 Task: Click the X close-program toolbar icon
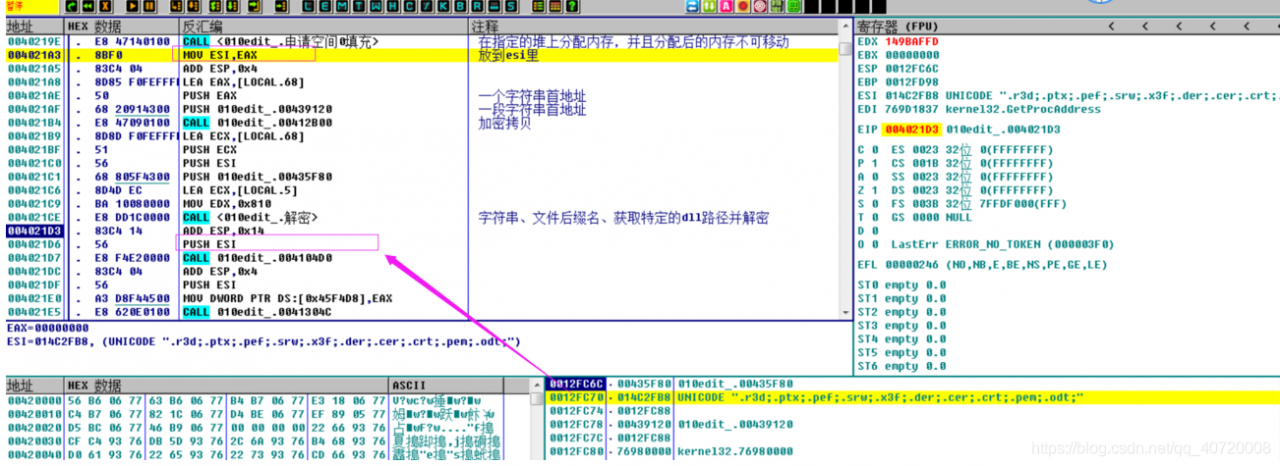(x=105, y=6)
